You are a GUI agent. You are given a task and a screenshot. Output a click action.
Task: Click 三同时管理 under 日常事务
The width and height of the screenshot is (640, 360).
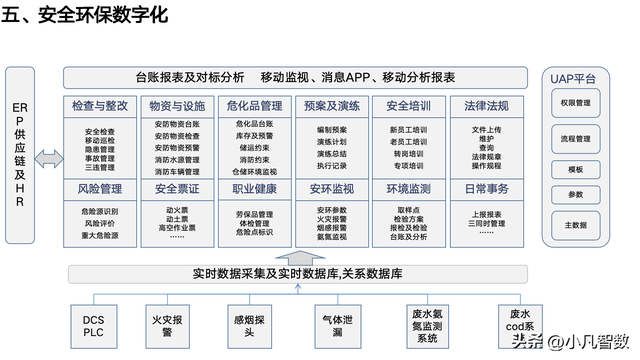click(487, 223)
